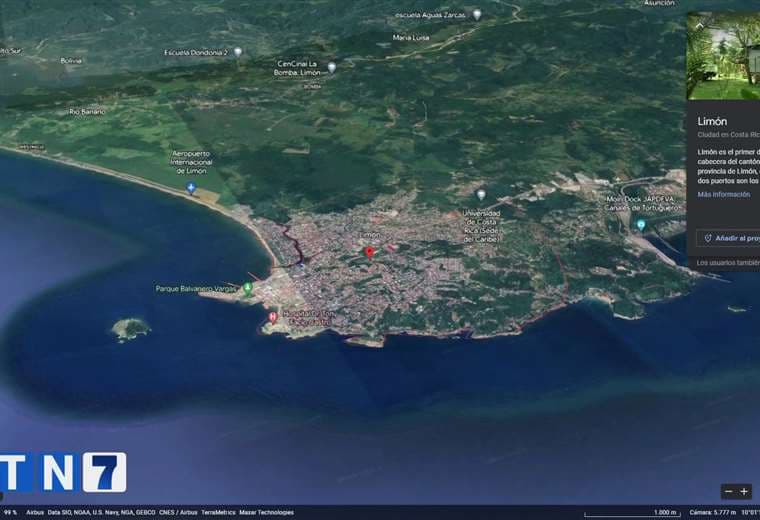The width and height of the screenshot is (760, 520).
Task: Click the Escuela Dondonia 2 marker
Action: 238,51
